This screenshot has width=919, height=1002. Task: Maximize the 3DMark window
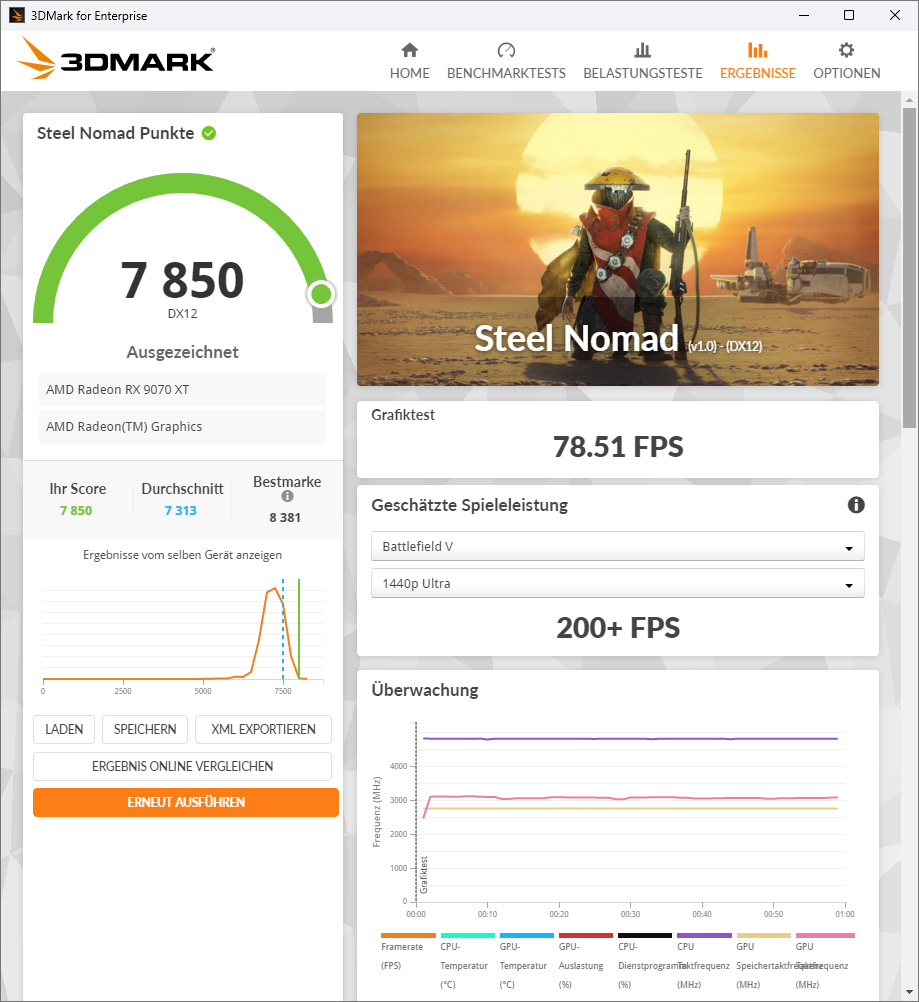click(849, 15)
